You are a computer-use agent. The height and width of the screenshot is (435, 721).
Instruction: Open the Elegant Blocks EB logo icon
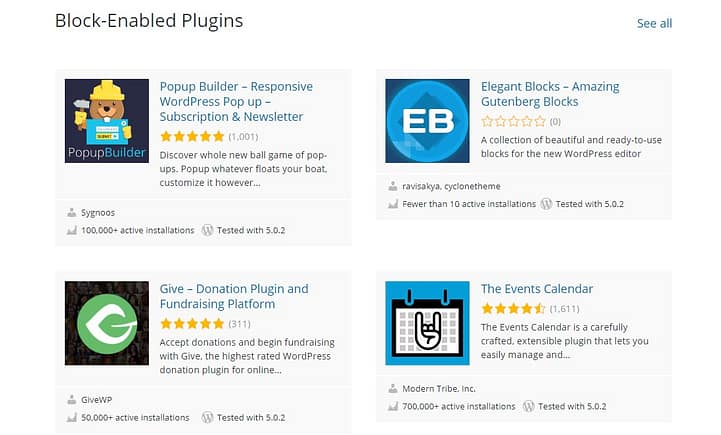click(427, 121)
